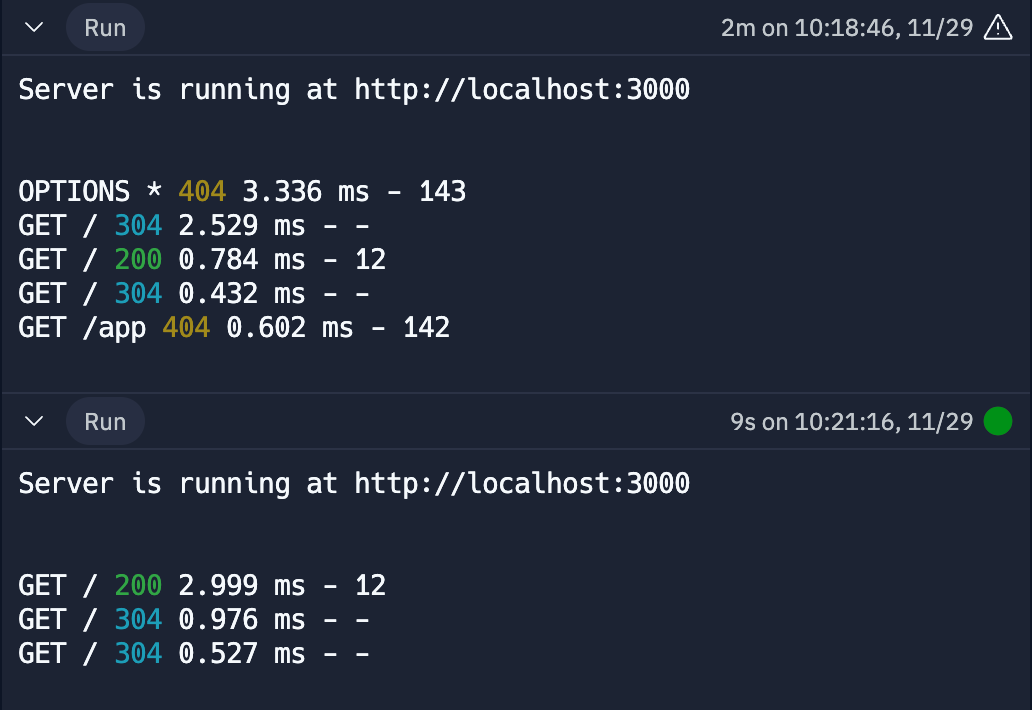Screen dimensions: 1032x710
Task: Select the OPTIONS * 404 log line
Action: (x=242, y=191)
